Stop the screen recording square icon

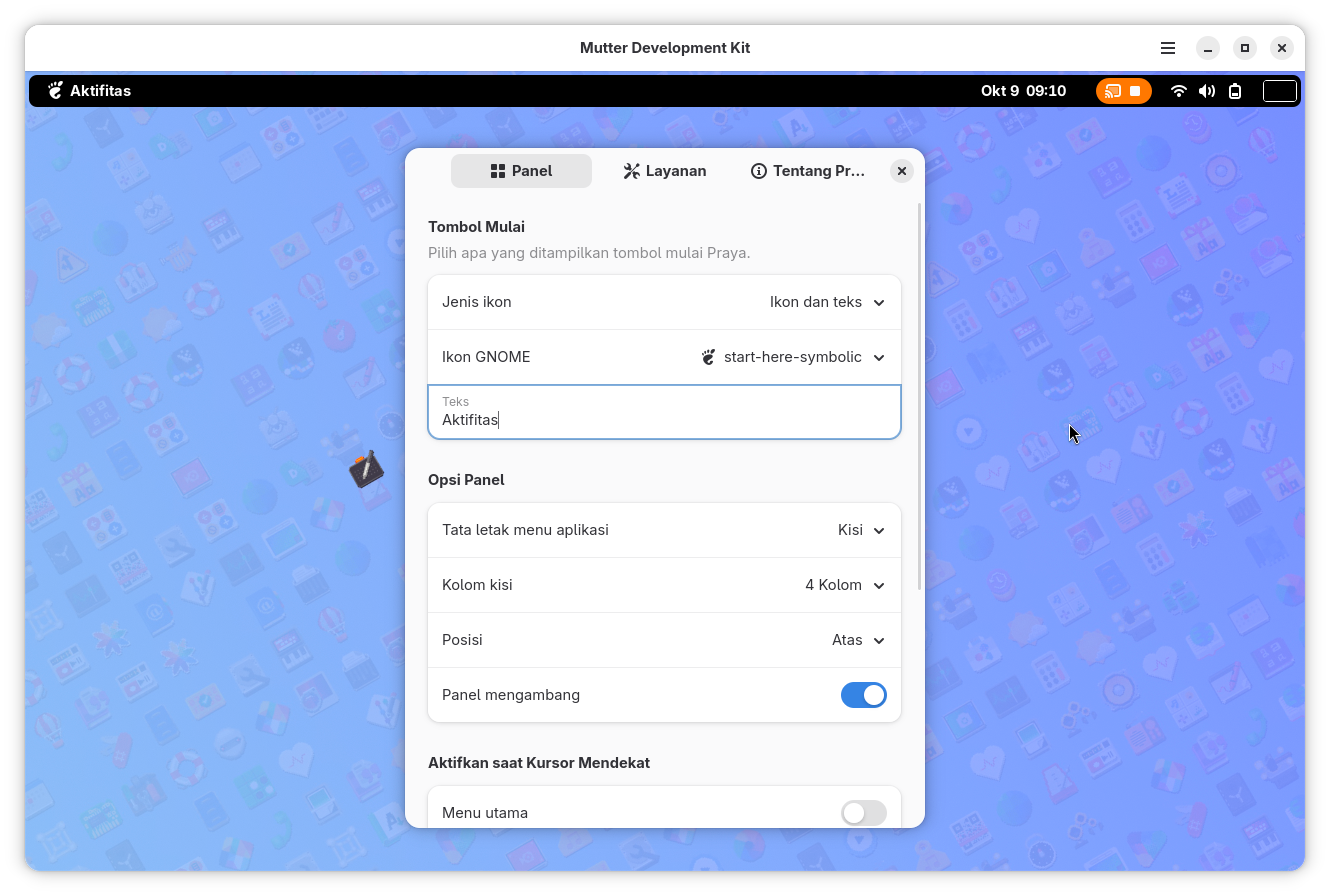click(x=1136, y=91)
